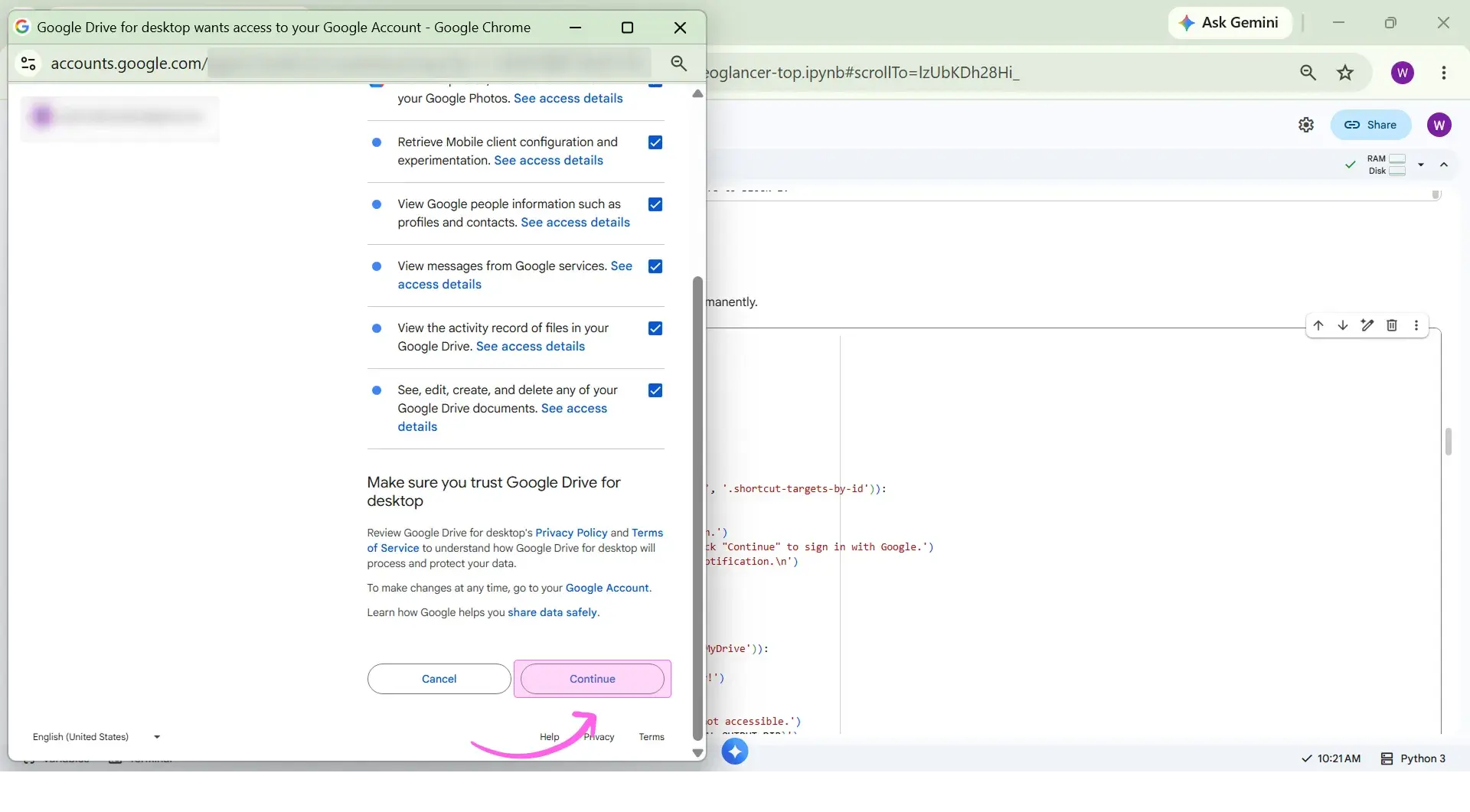1470x812 pixels.
Task: Delete the Colab cell with the trash icon
Action: (1392, 325)
